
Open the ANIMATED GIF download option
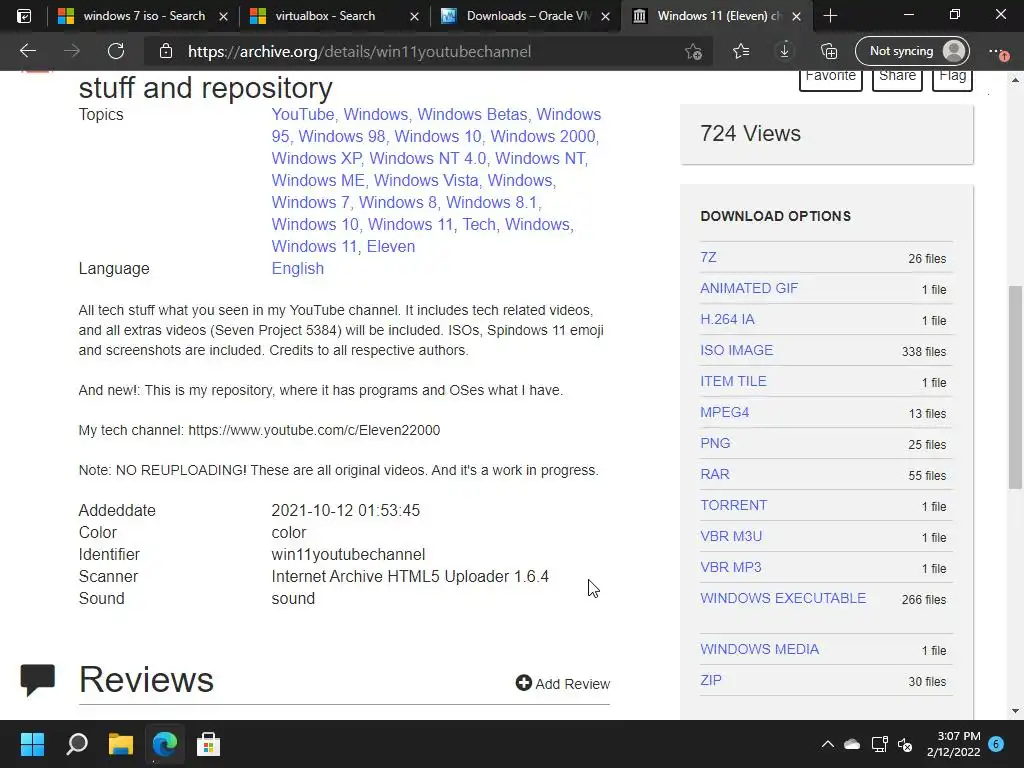click(x=748, y=288)
